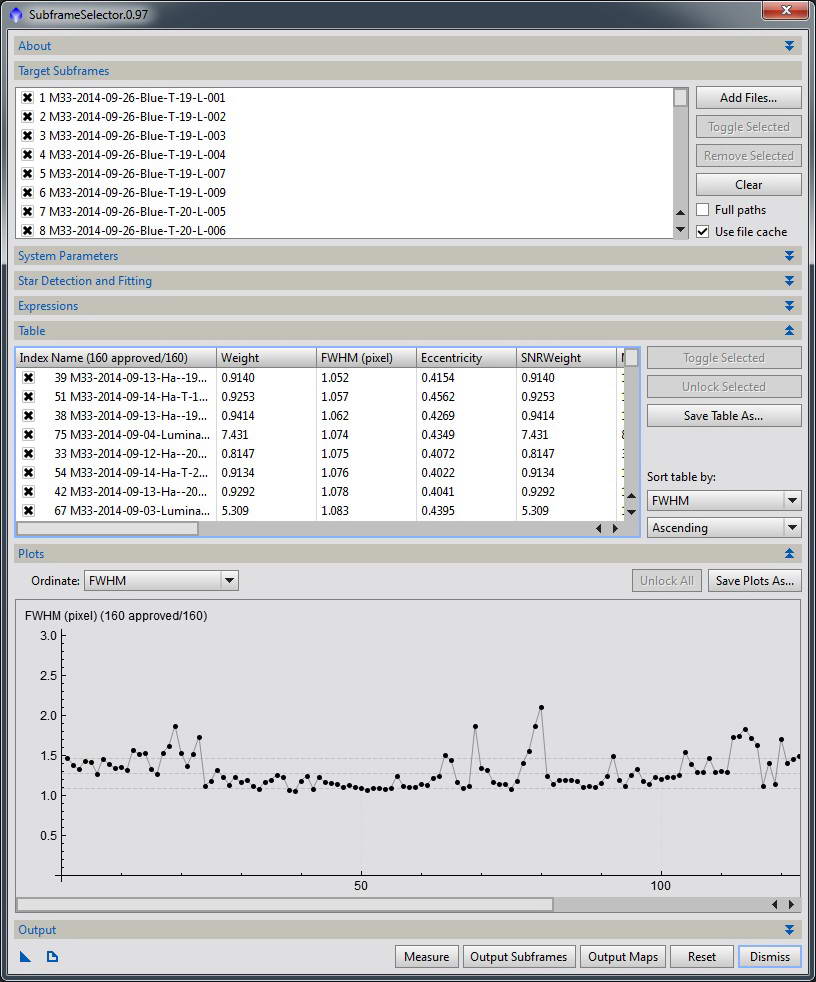Click the Add Files button
This screenshot has height=982, width=816.
pos(748,98)
